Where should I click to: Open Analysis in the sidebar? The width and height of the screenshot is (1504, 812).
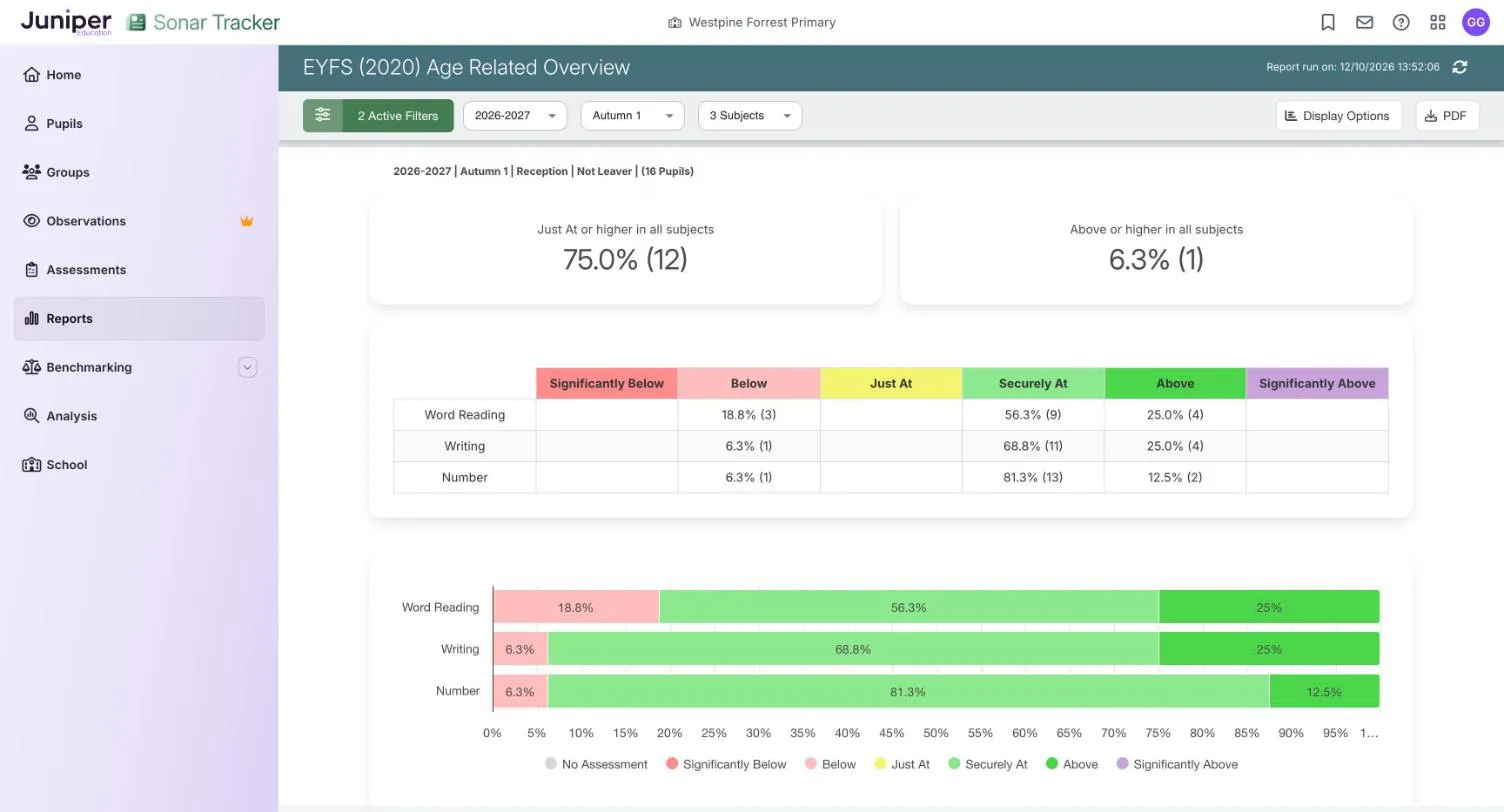(139, 416)
